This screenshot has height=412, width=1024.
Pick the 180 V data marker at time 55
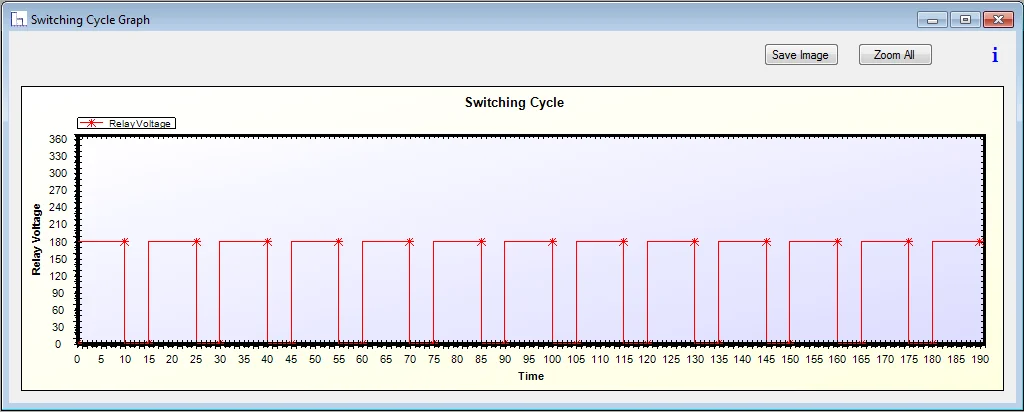[x=339, y=241]
